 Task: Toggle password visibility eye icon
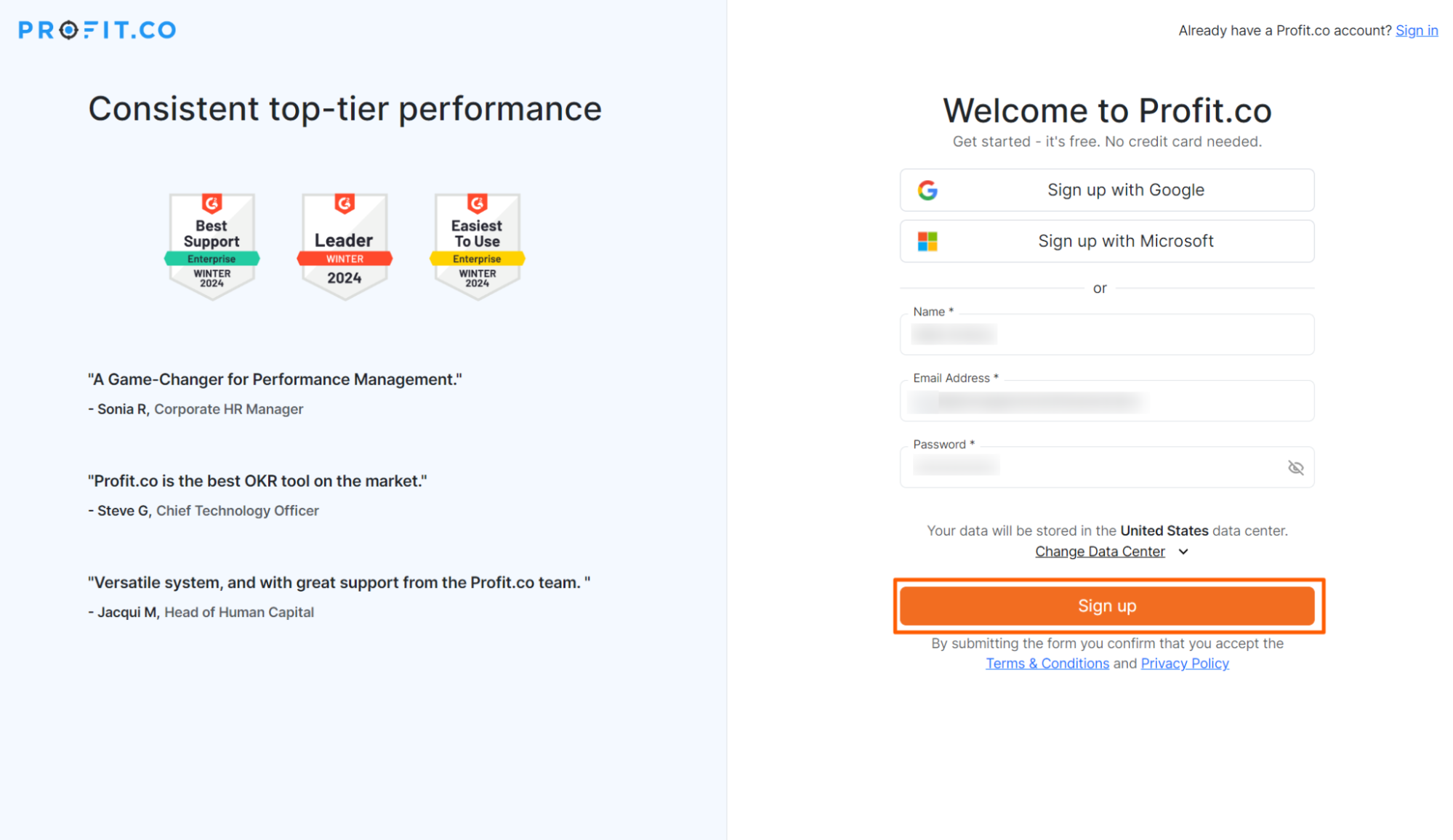[1295, 467]
